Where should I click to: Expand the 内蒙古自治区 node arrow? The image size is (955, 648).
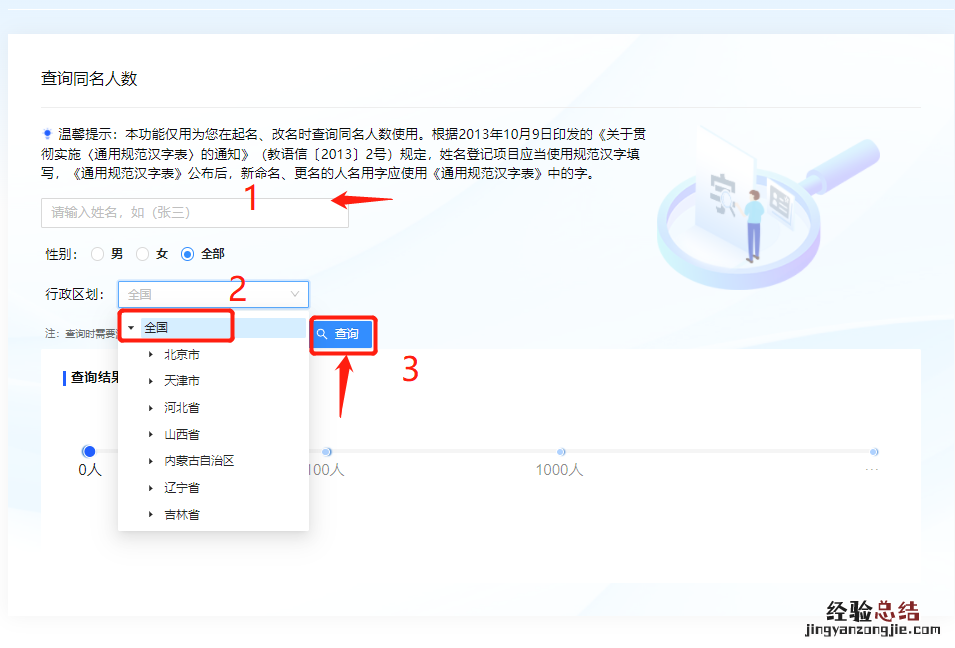[150, 461]
